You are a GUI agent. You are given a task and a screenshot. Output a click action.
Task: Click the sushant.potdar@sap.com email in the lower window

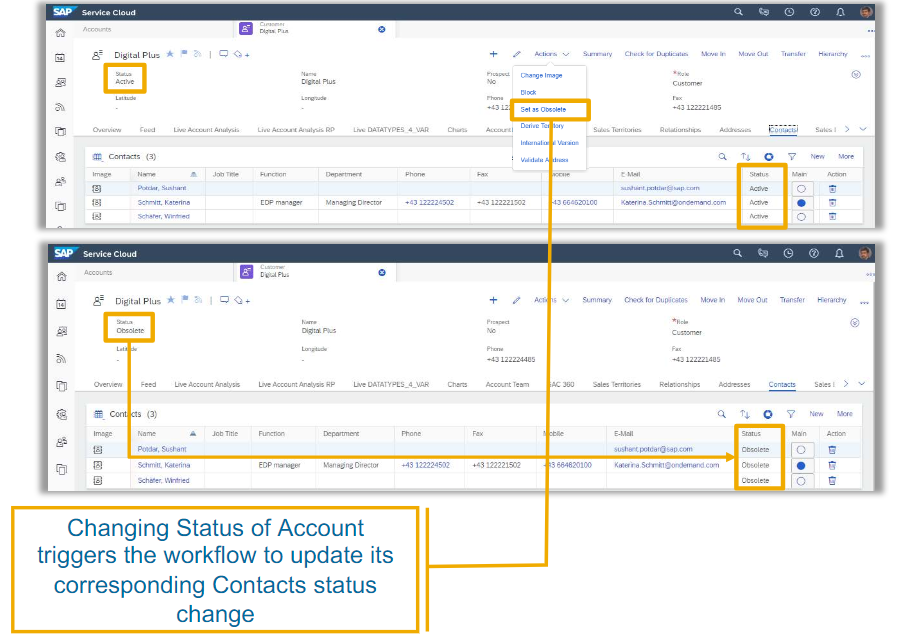click(653, 449)
